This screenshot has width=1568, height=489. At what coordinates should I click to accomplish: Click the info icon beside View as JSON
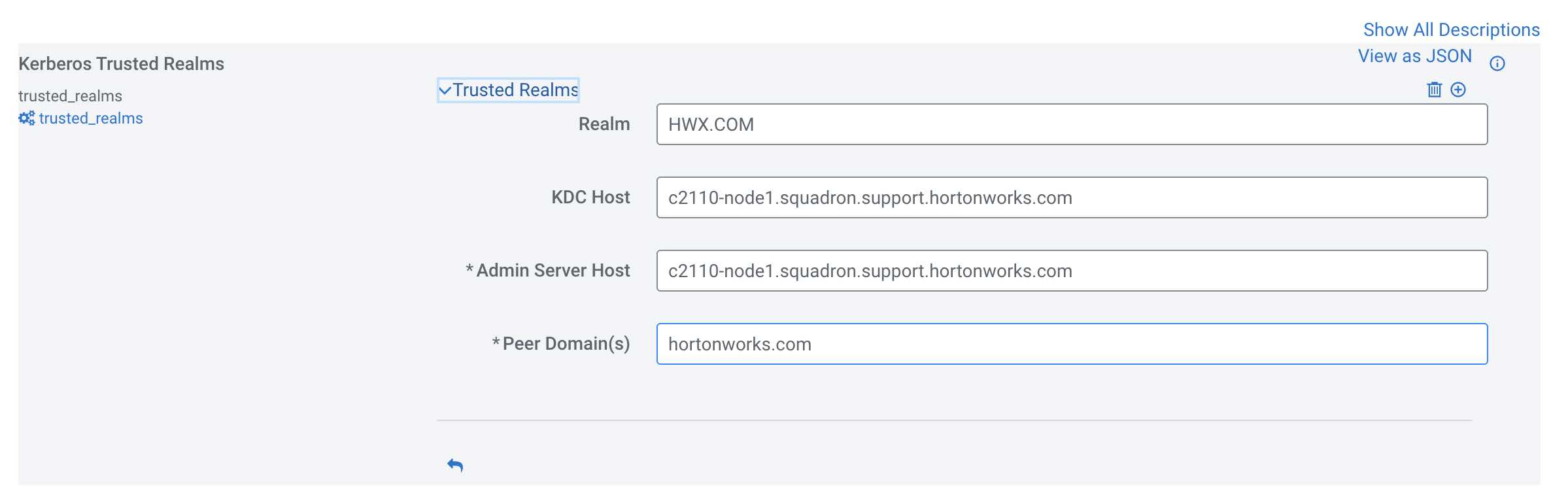tap(1497, 63)
